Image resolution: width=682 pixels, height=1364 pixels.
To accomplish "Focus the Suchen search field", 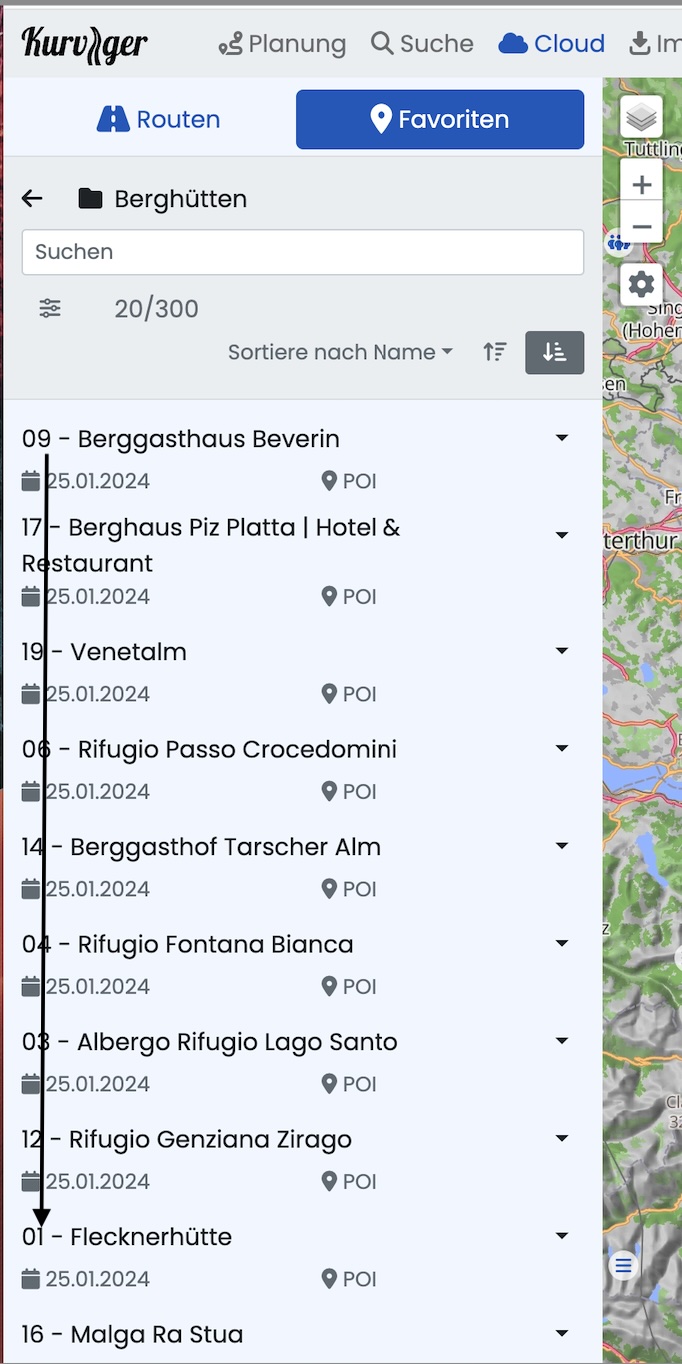I will click(x=303, y=252).
